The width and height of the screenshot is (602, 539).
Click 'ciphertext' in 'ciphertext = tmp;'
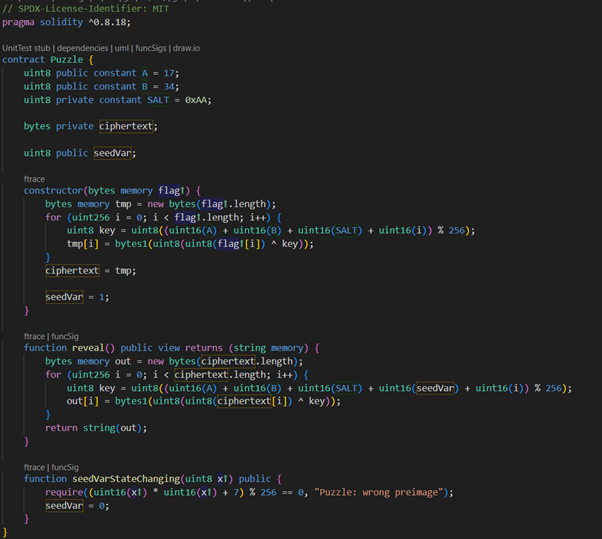(72, 271)
